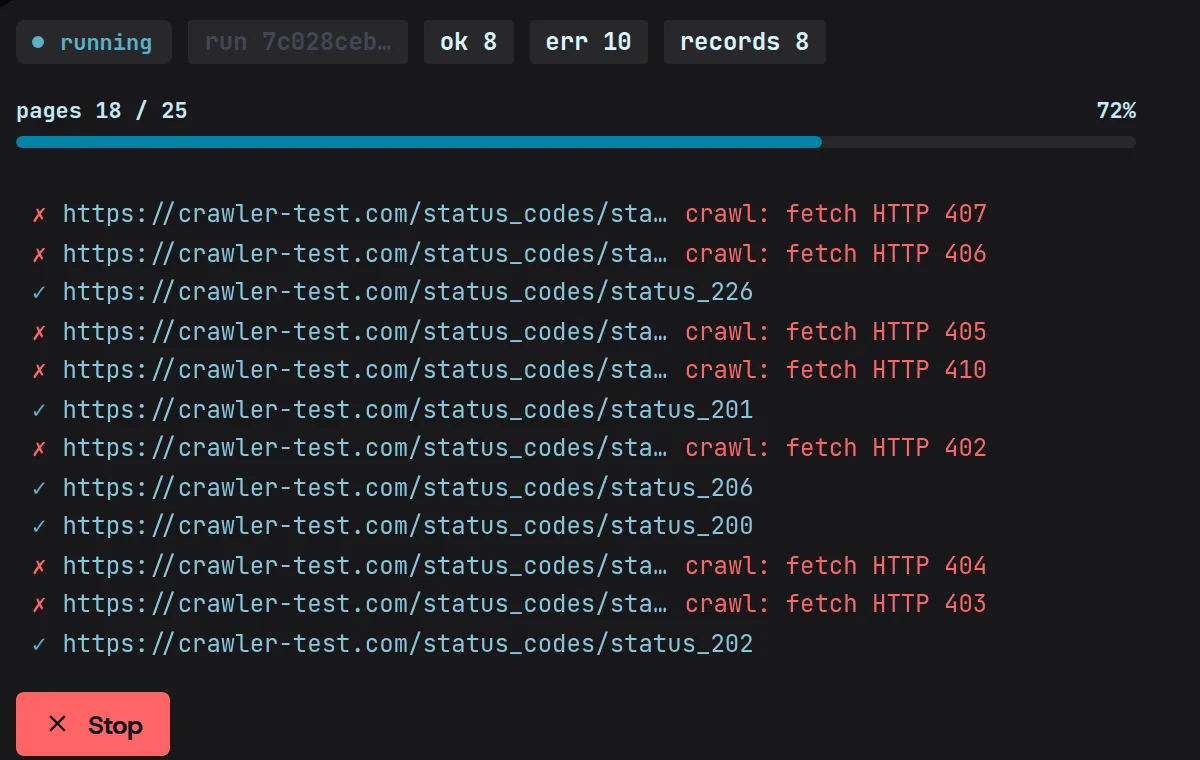Click the records 8 counter badge
Screen dimensions: 1200x760
[x=745, y=42]
